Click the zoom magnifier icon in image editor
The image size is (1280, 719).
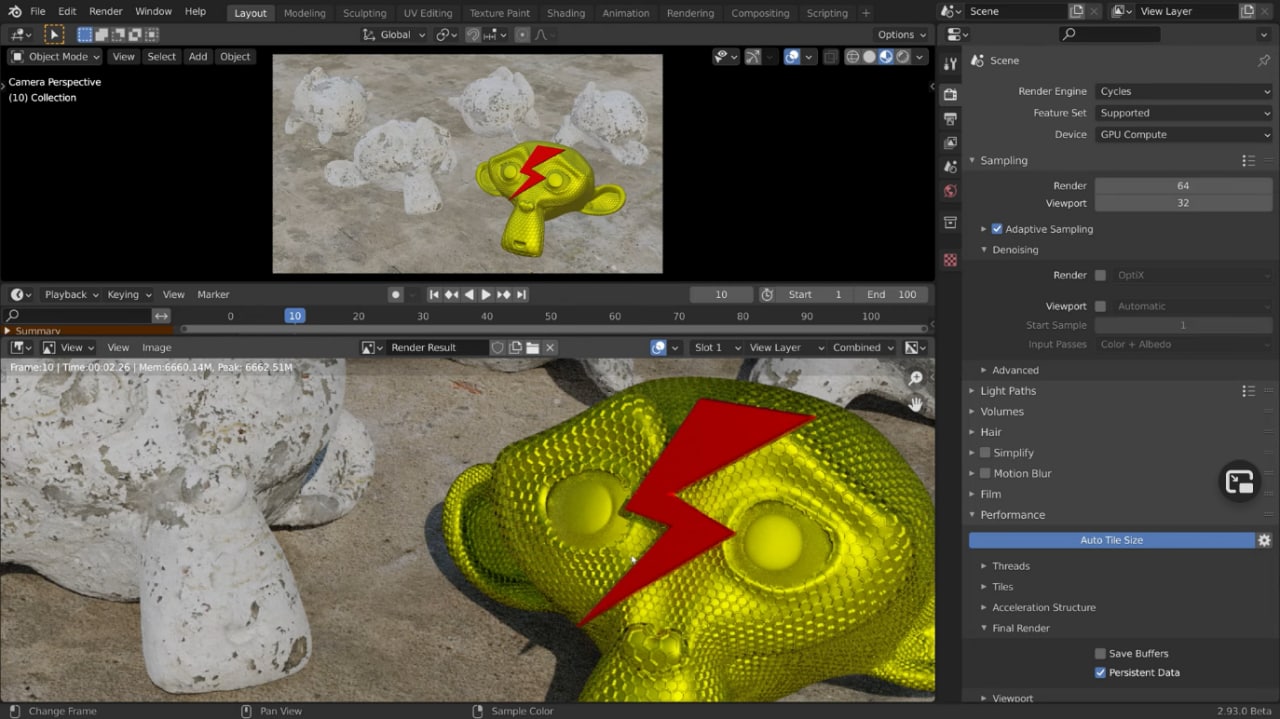[x=915, y=378]
